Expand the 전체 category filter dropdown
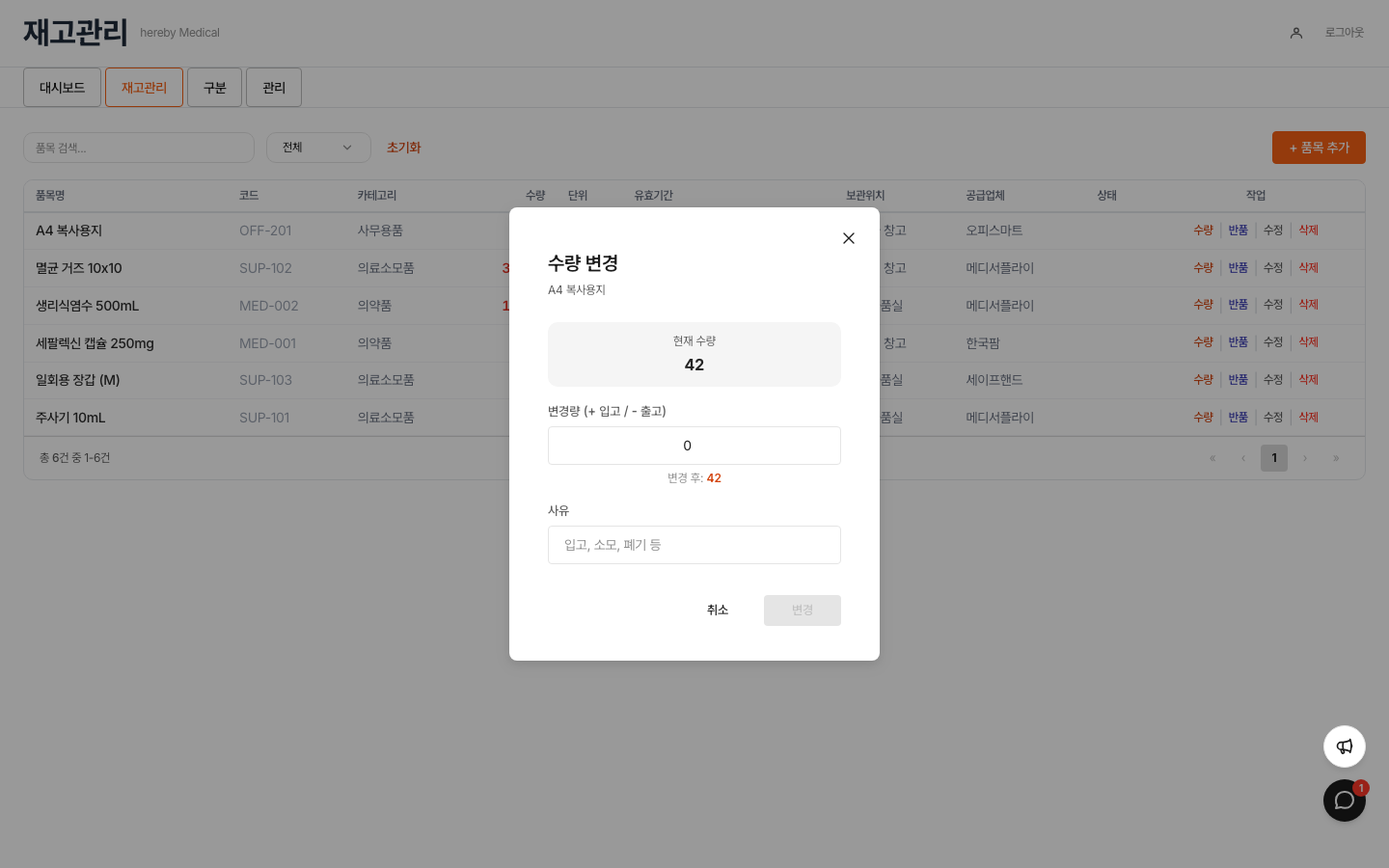Viewport: 1389px width, 868px height. pos(318,148)
